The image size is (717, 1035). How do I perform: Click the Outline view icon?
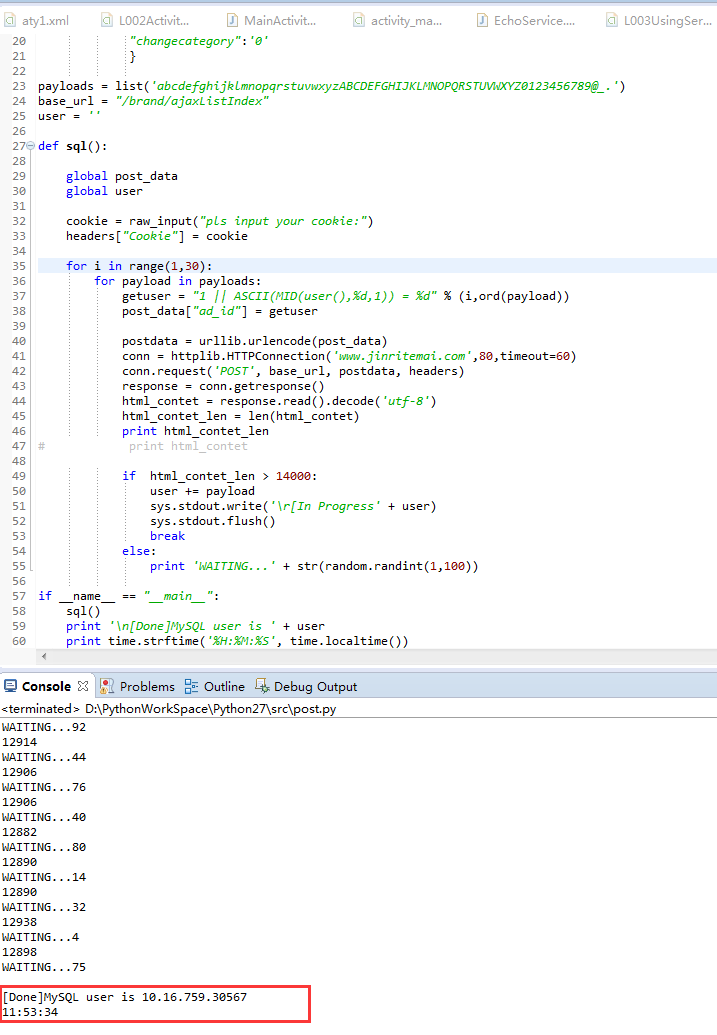pos(191,686)
